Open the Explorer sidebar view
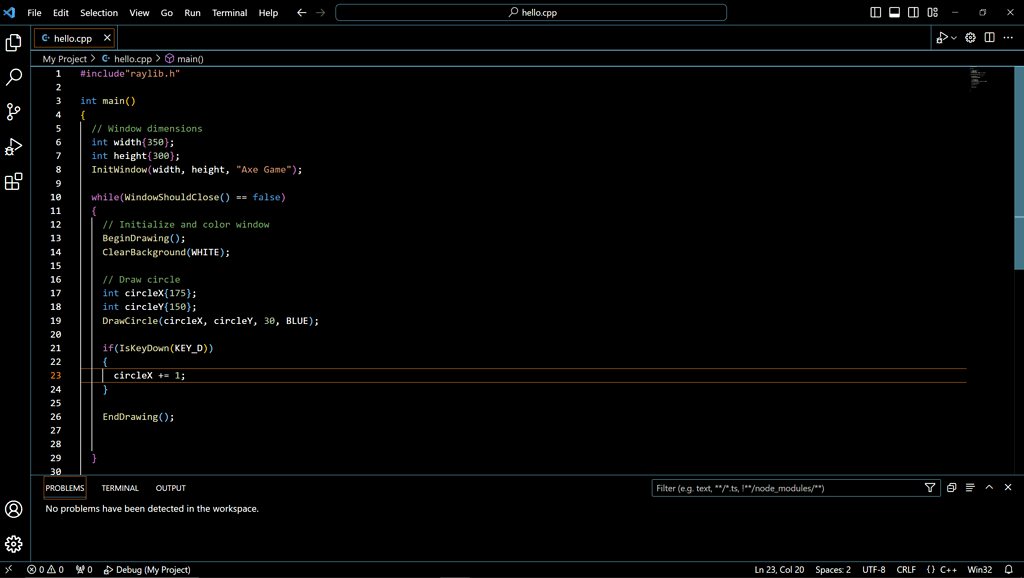This screenshot has height=578, width=1024. pyautogui.click(x=13, y=43)
